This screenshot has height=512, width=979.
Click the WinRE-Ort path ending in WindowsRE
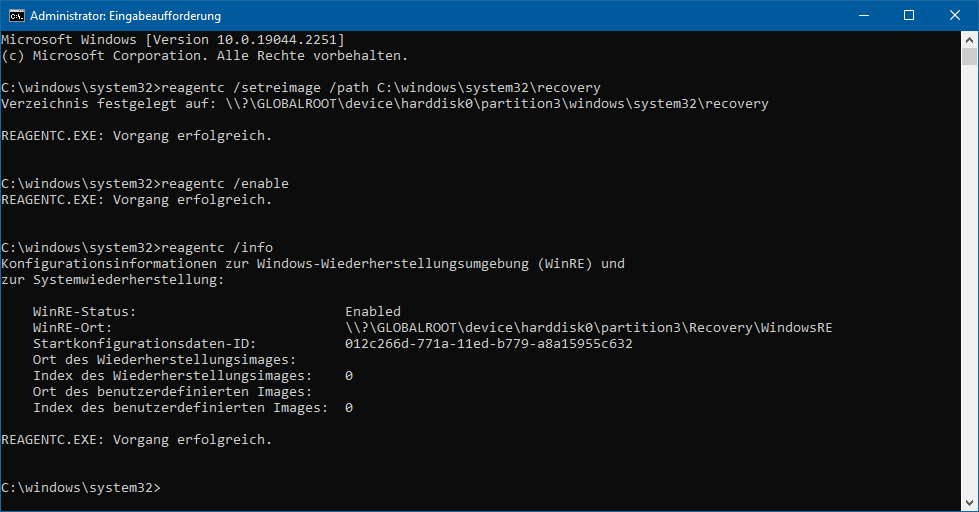(x=588, y=328)
